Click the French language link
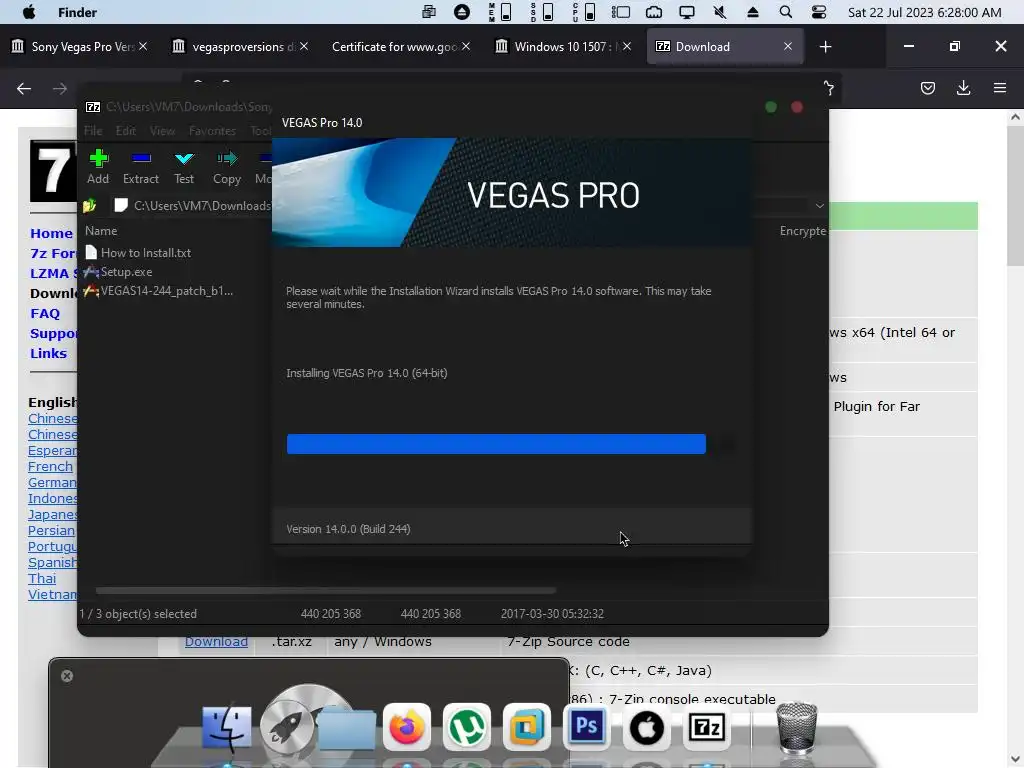1024x768 pixels. (x=50, y=466)
